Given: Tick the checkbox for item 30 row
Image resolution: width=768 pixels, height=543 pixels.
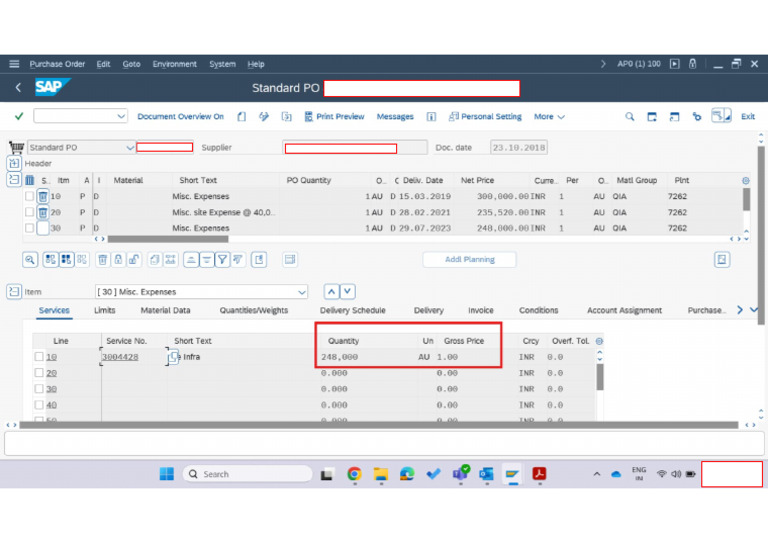Looking at the screenshot, I should (x=29, y=228).
